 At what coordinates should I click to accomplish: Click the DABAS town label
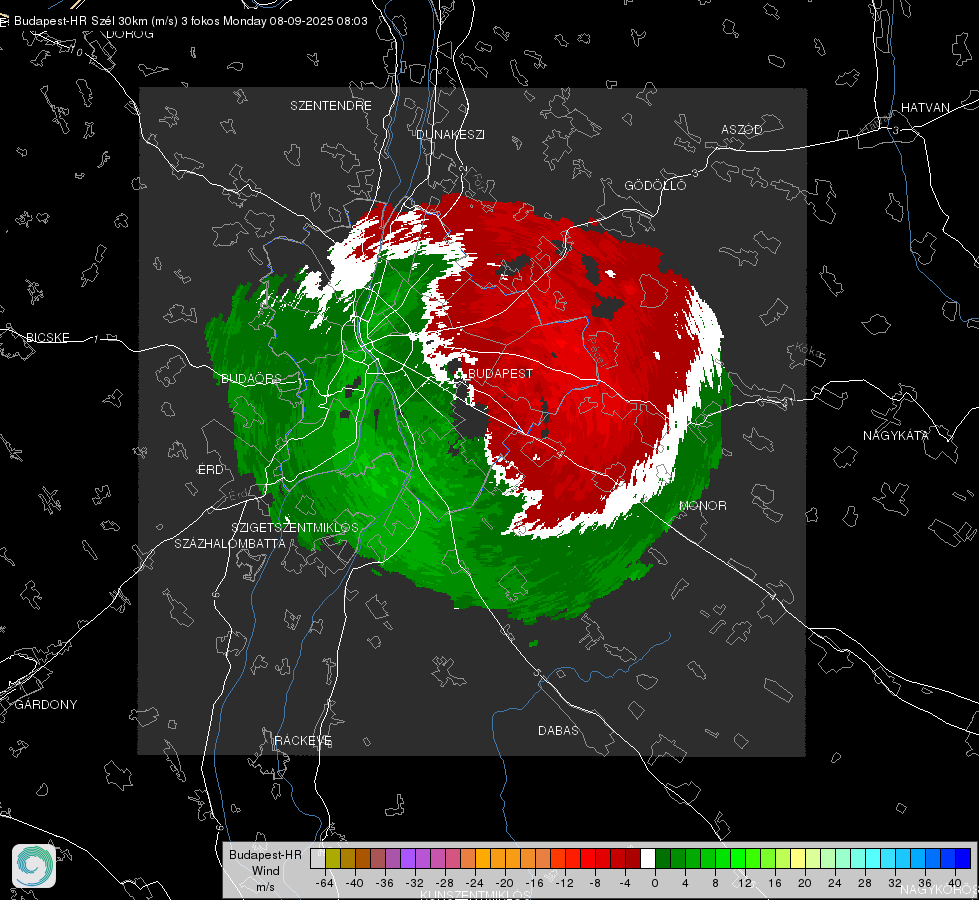[558, 730]
